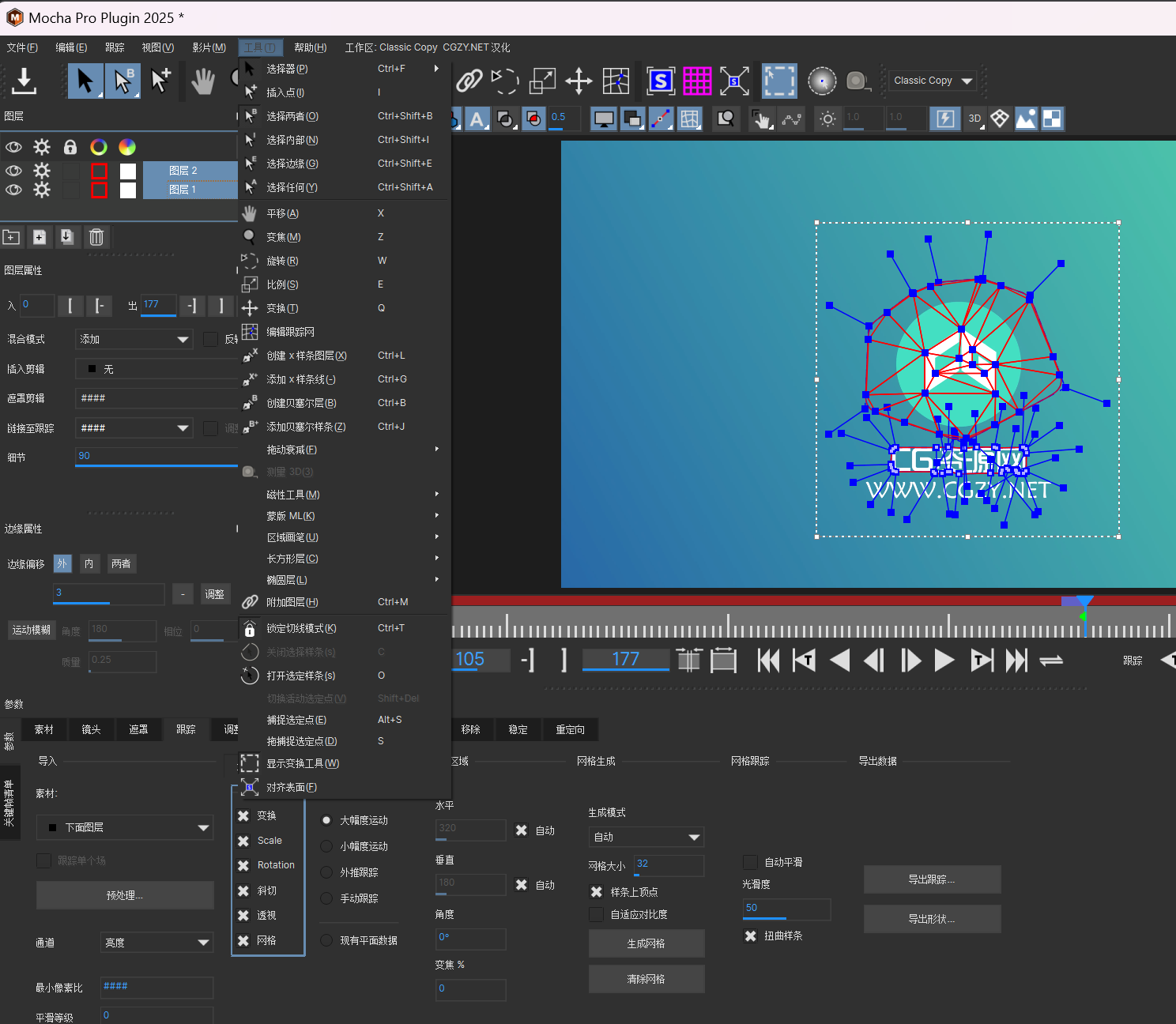Click the attach layer link icon
1176x1024 pixels.
click(469, 81)
